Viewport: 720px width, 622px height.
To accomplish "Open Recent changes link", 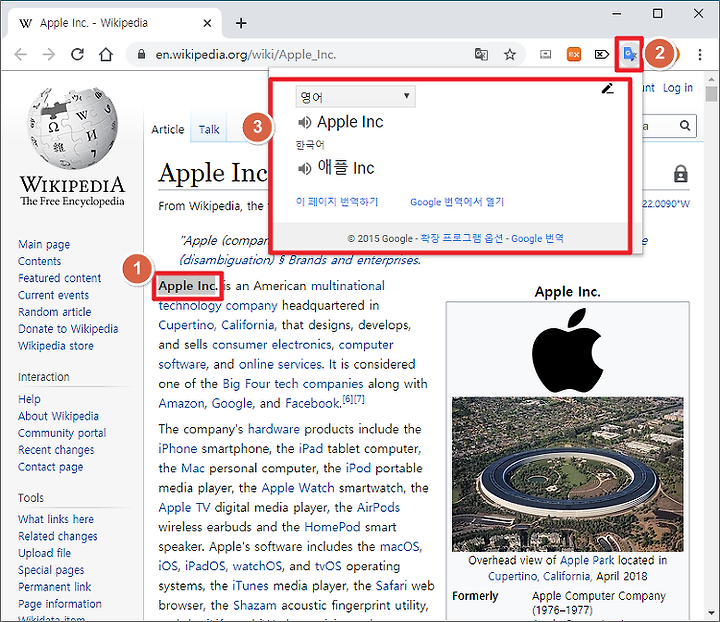I will (56, 450).
